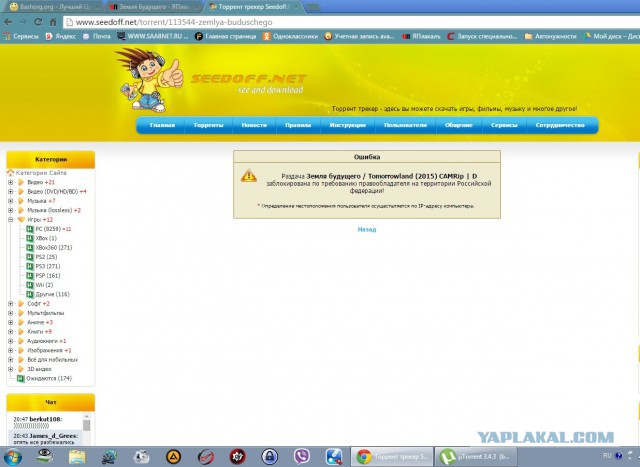640x467 pixels.
Task: Open the WWW.SAABNET.RU bookmark
Action: click(x=153, y=36)
